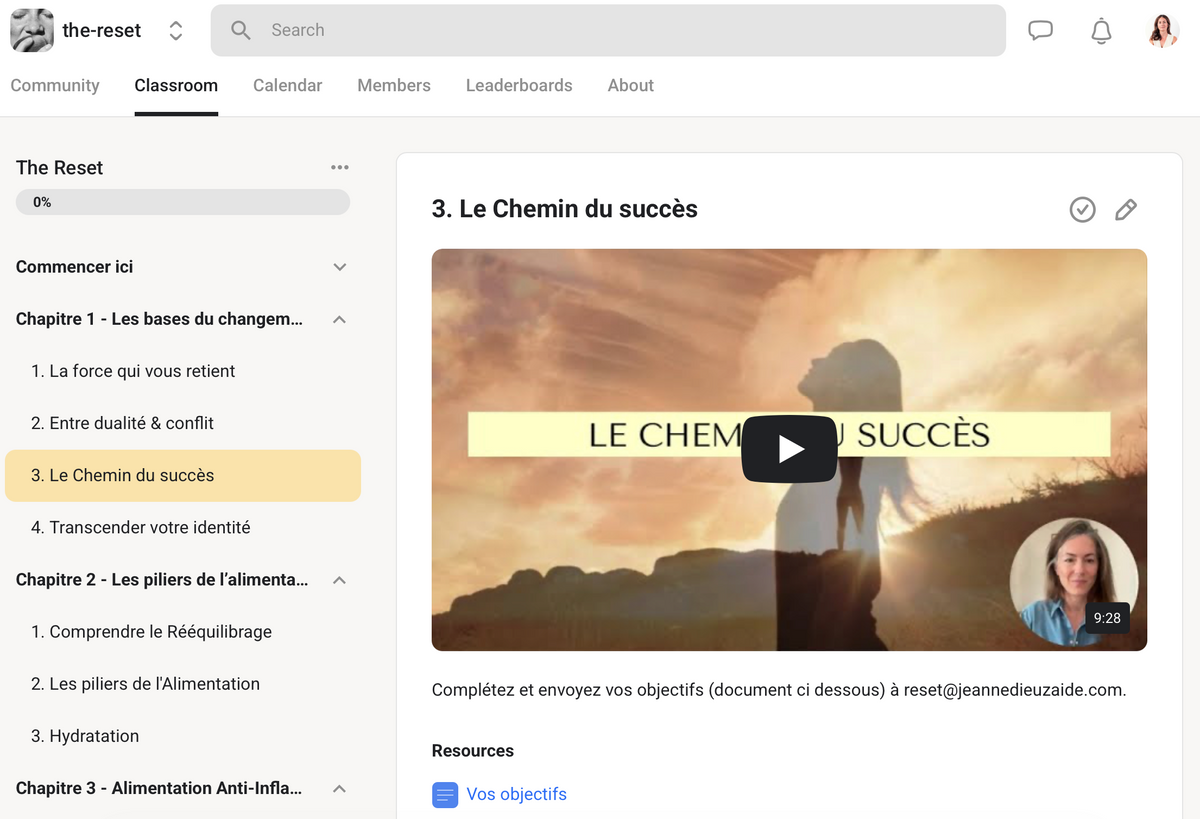Image resolution: width=1200 pixels, height=819 pixels.
Task: Expand the Commencer ici section
Action: (340, 267)
